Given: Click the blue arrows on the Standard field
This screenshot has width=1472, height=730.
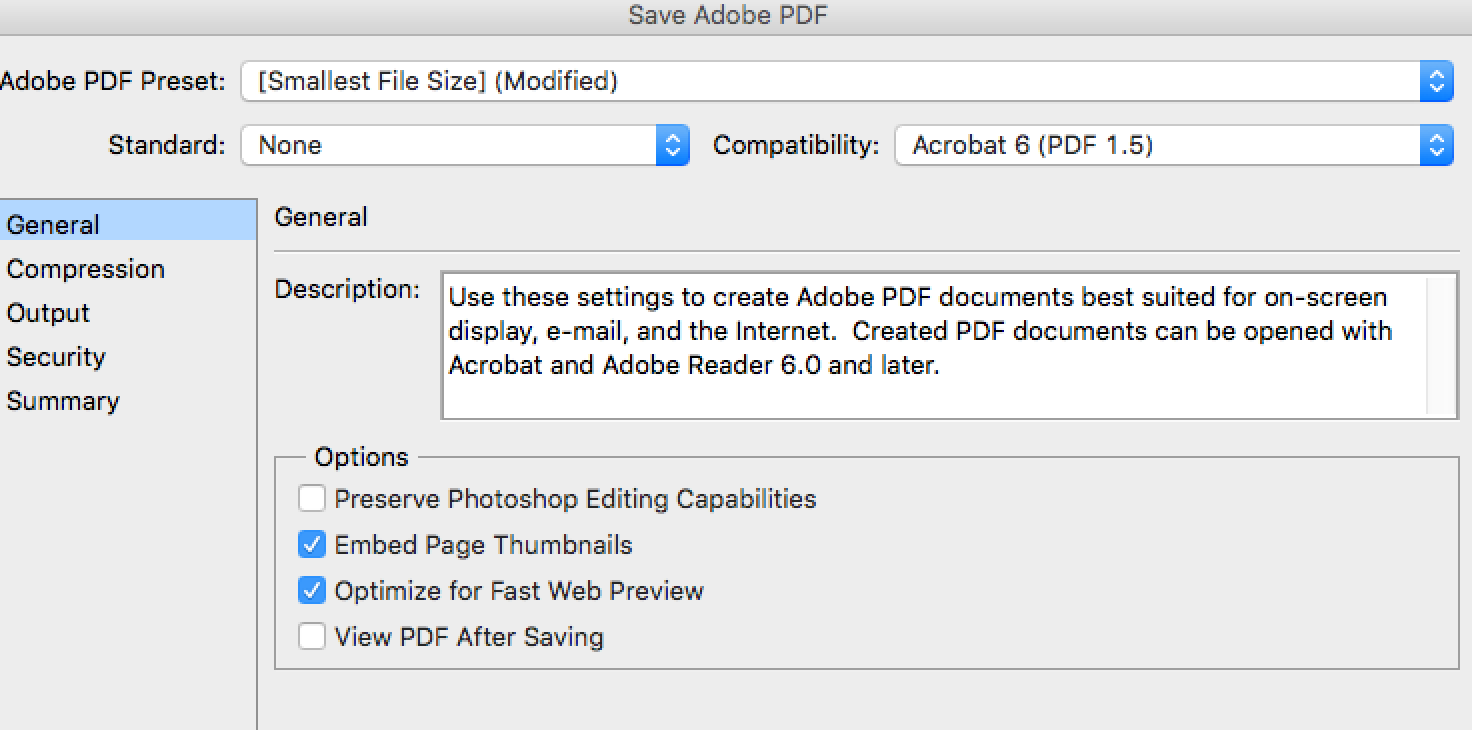Looking at the screenshot, I should point(672,146).
